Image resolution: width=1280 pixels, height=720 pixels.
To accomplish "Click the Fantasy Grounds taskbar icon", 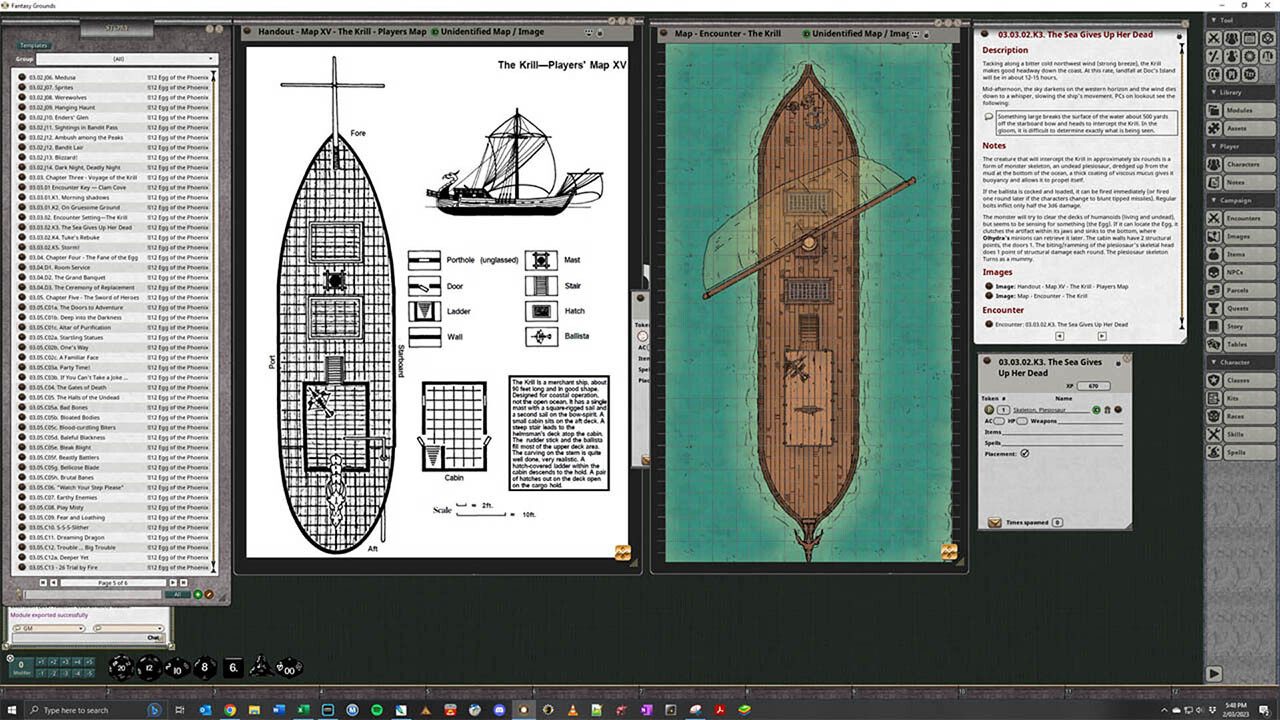I will click(523, 712).
